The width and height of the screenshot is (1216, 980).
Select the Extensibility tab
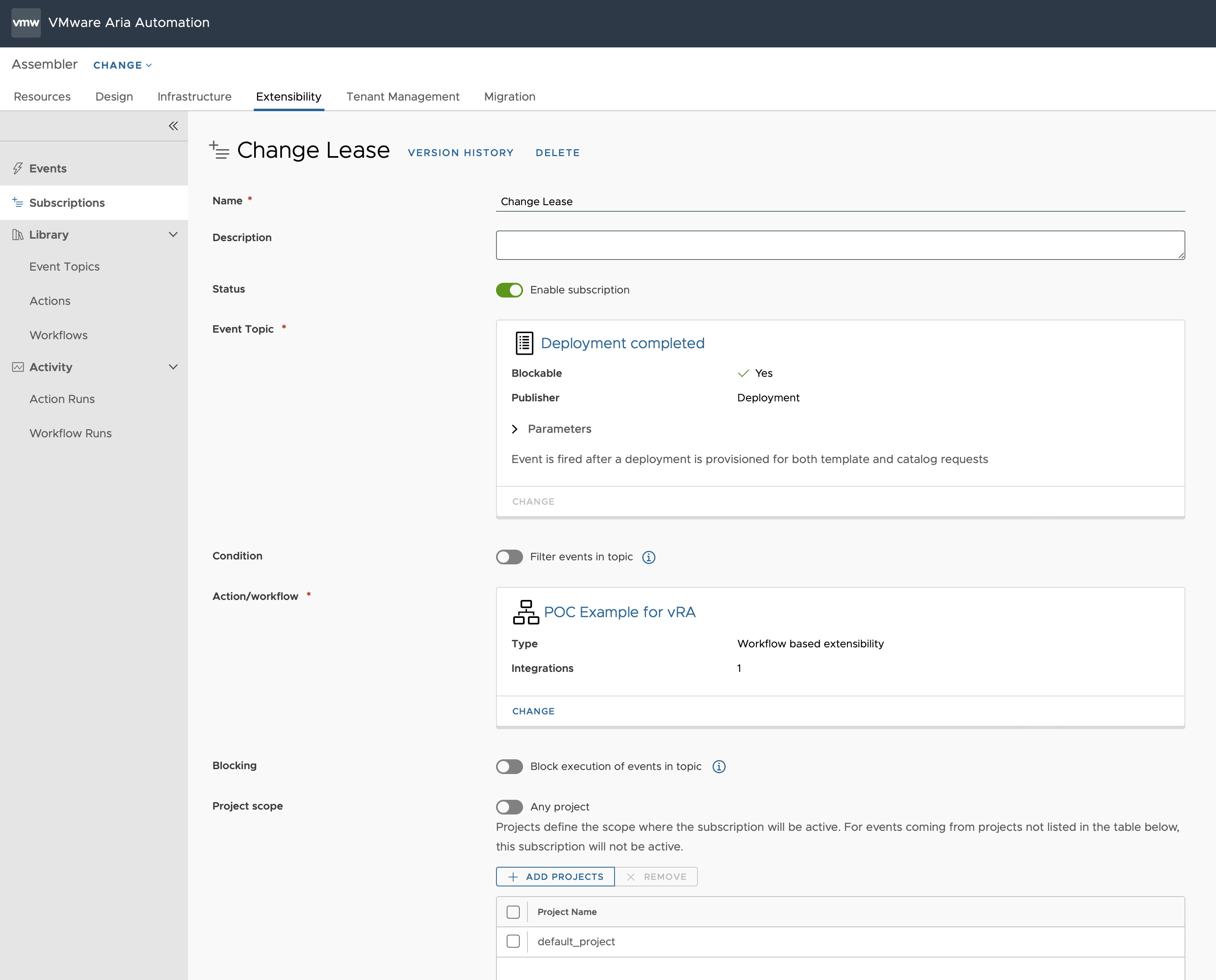(x=288, y=96)
